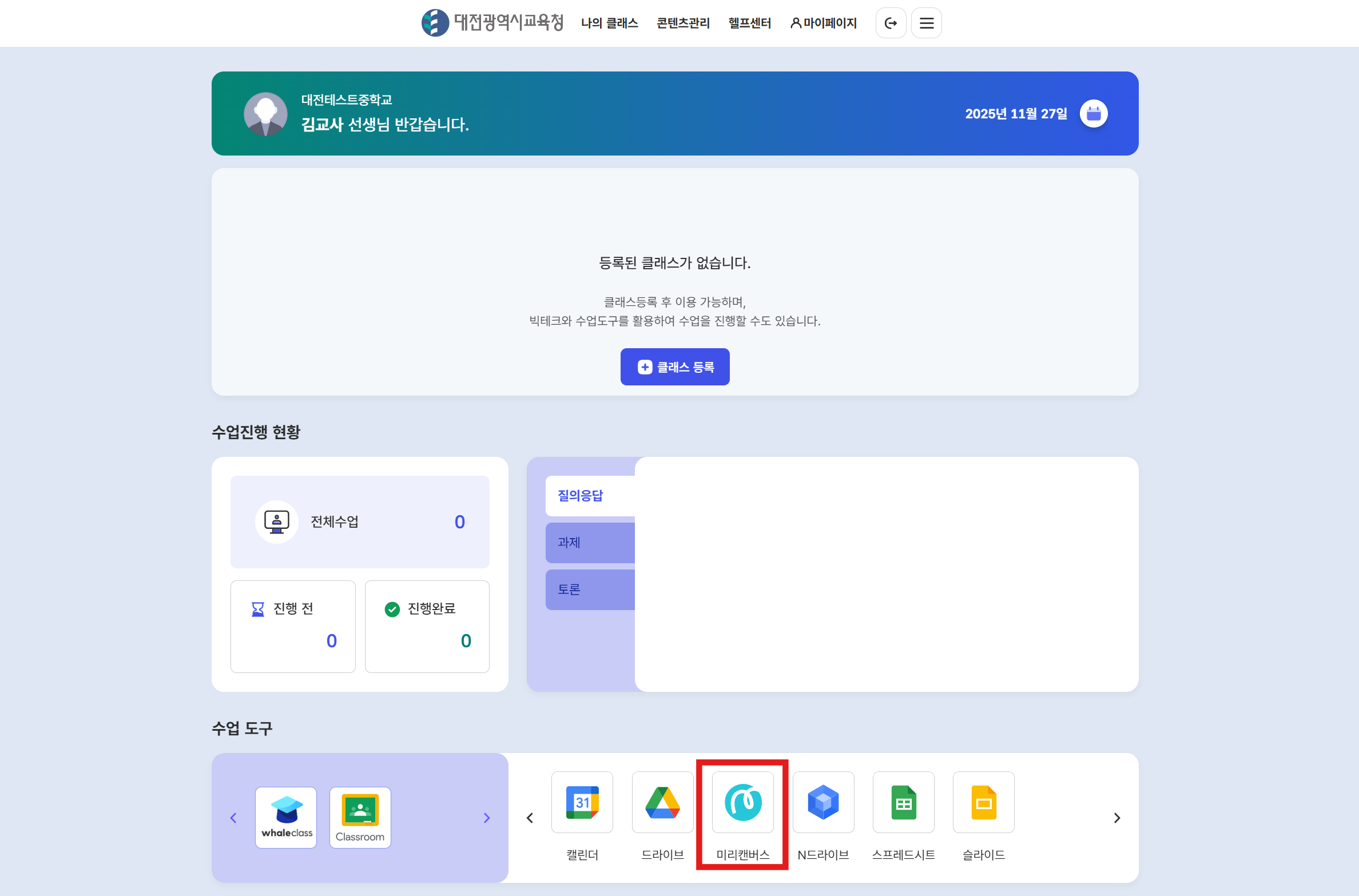Open 나의 클래스 menu
Viewport: 1359px width, 896px height.
609,23
